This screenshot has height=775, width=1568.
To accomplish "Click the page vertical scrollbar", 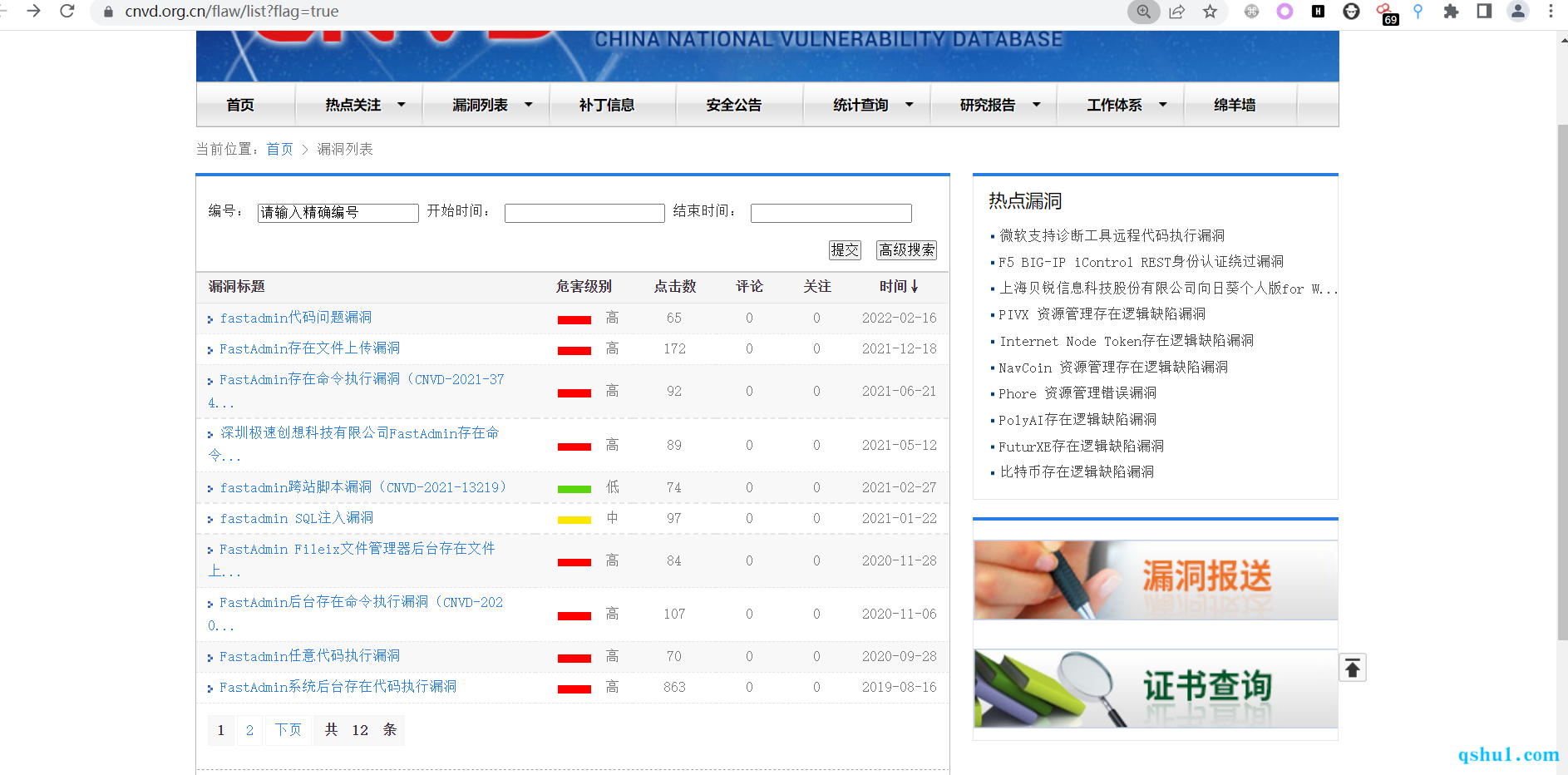I will (1562, 383).
